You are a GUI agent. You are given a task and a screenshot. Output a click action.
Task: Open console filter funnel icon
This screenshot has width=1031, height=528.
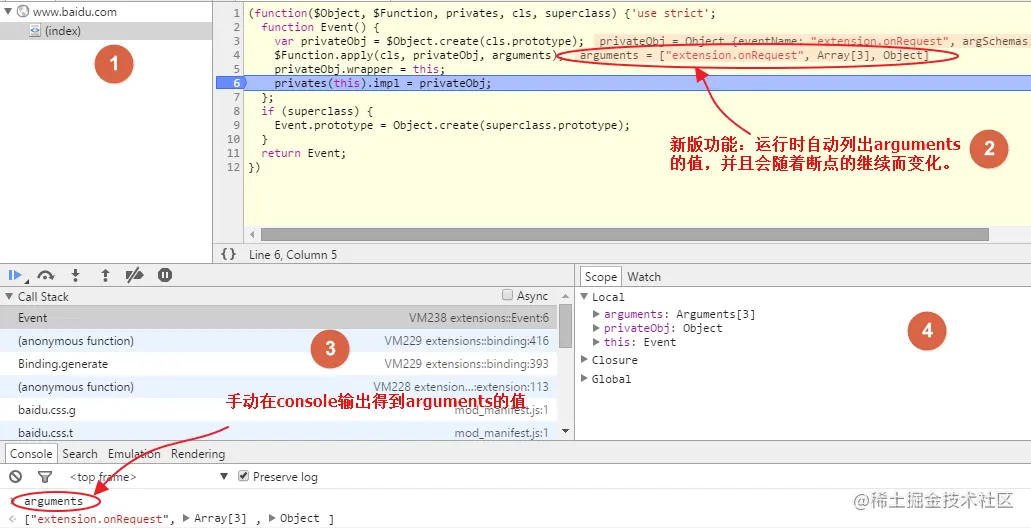point(44,477)
